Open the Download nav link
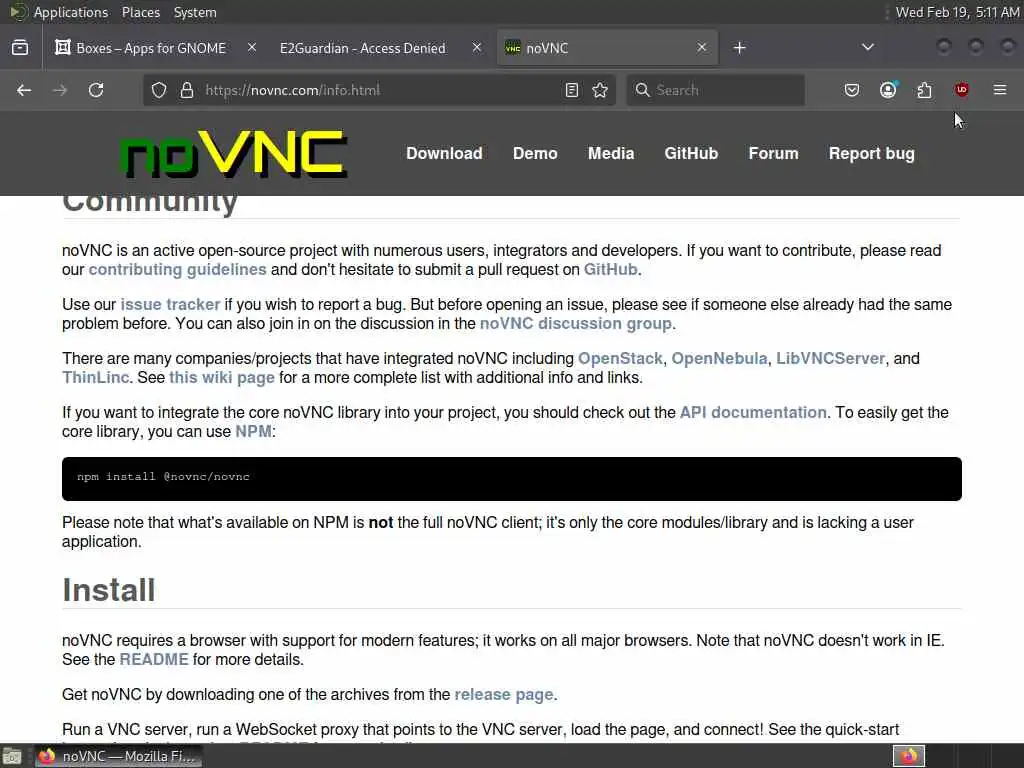The height and width of the screenshot is (768, 1024). click(444, 153)
